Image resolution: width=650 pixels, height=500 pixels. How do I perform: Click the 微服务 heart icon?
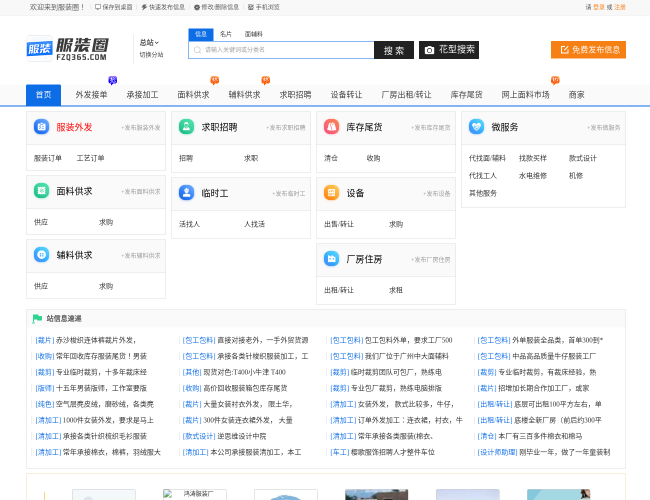tap(476, 127)
